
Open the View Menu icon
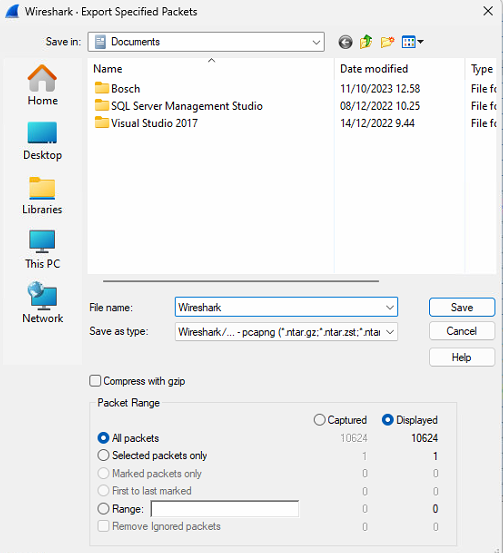coord(412,42)
